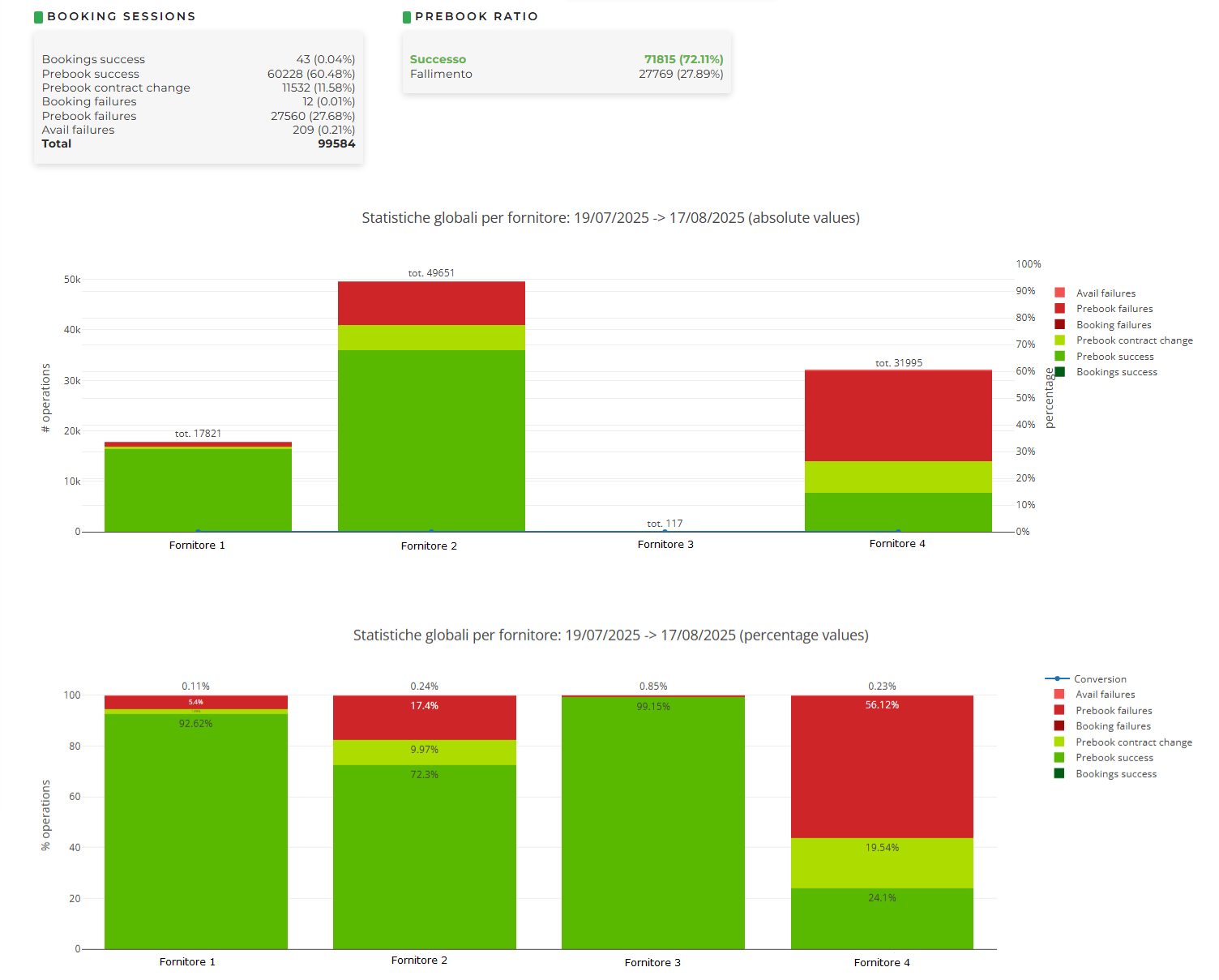
Task: Click Bookings success legend in absolute values chart
Action: coord(1116,372)
